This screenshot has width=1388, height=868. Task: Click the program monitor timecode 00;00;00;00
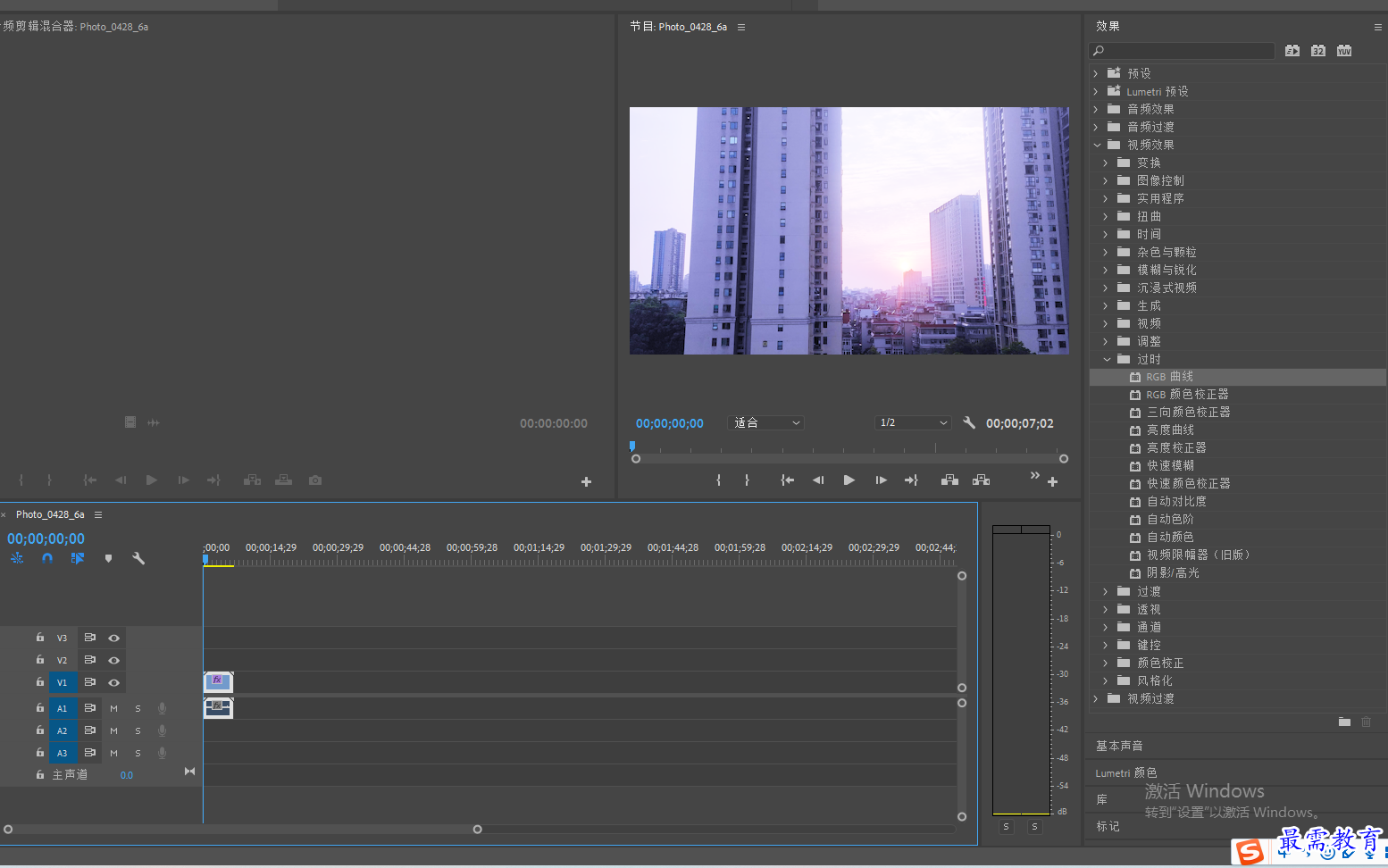[x=670, y=423]
